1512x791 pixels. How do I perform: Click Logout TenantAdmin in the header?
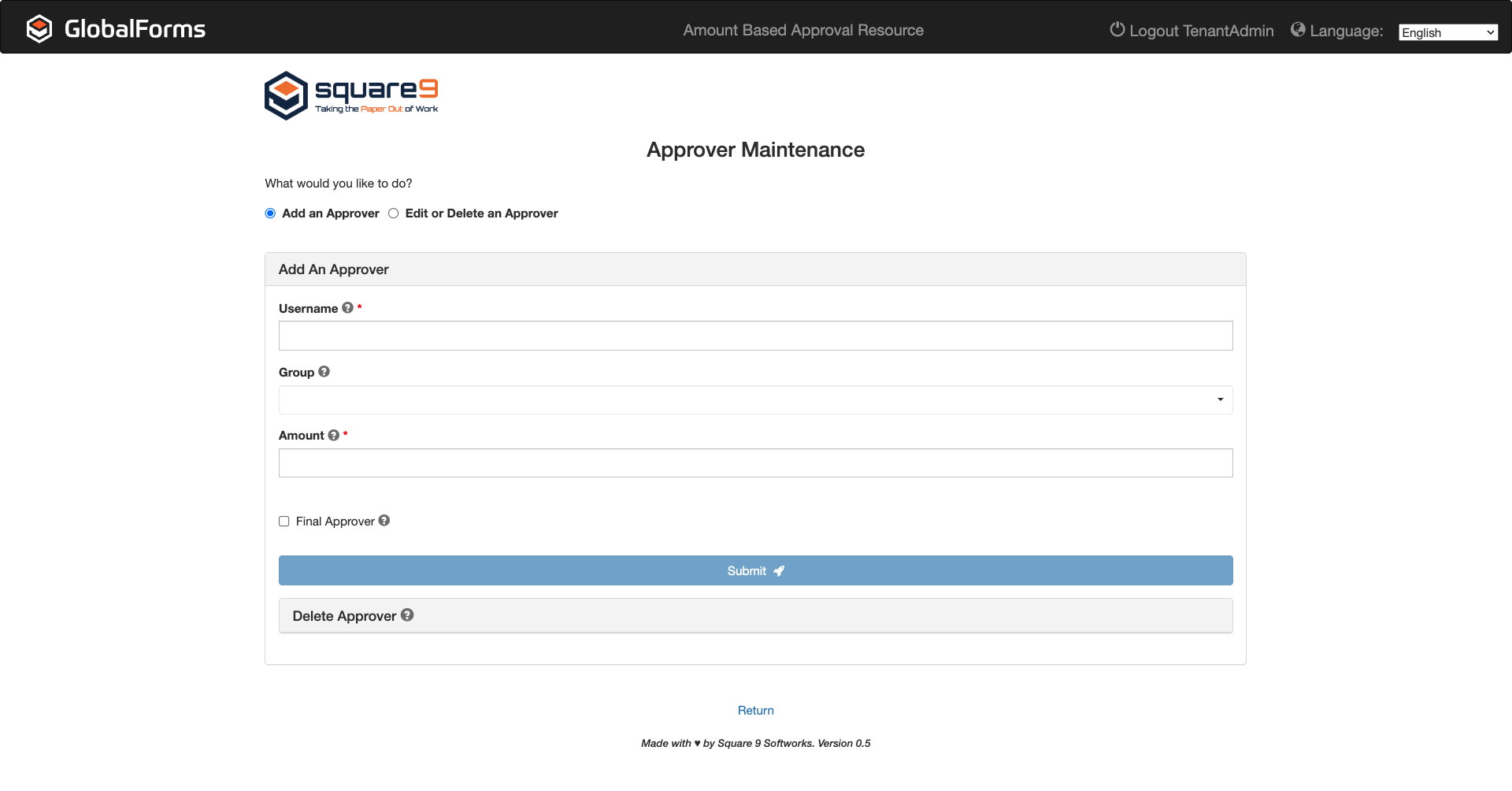coord(1201,31)
